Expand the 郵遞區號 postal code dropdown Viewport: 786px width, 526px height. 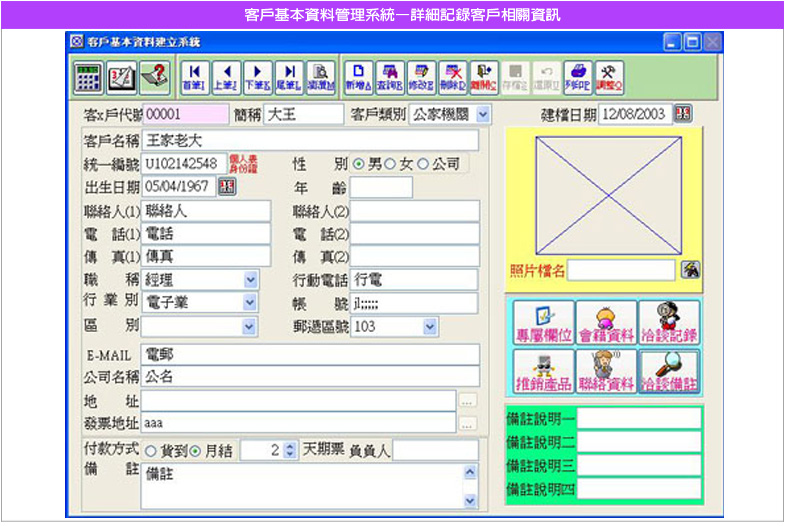point(429,326)
